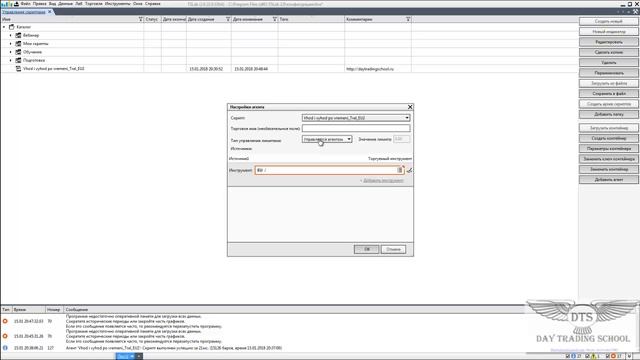Click the Создать новый button

pyautogui.click(x=609, y=21)
